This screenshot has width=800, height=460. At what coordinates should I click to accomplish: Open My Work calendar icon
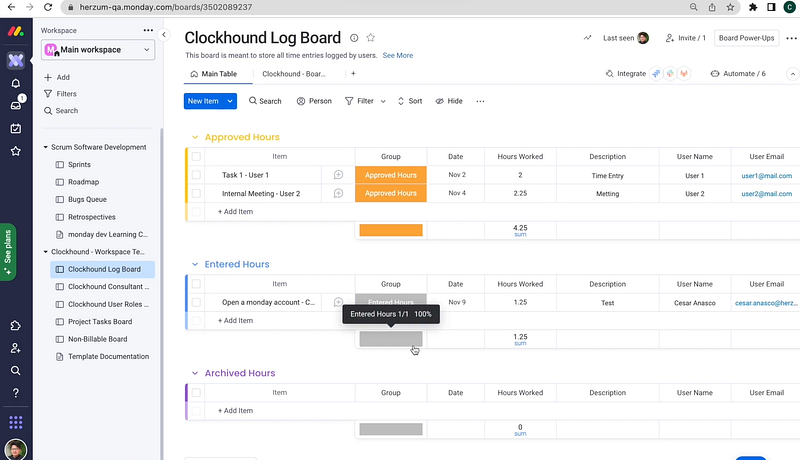[16, 128]
